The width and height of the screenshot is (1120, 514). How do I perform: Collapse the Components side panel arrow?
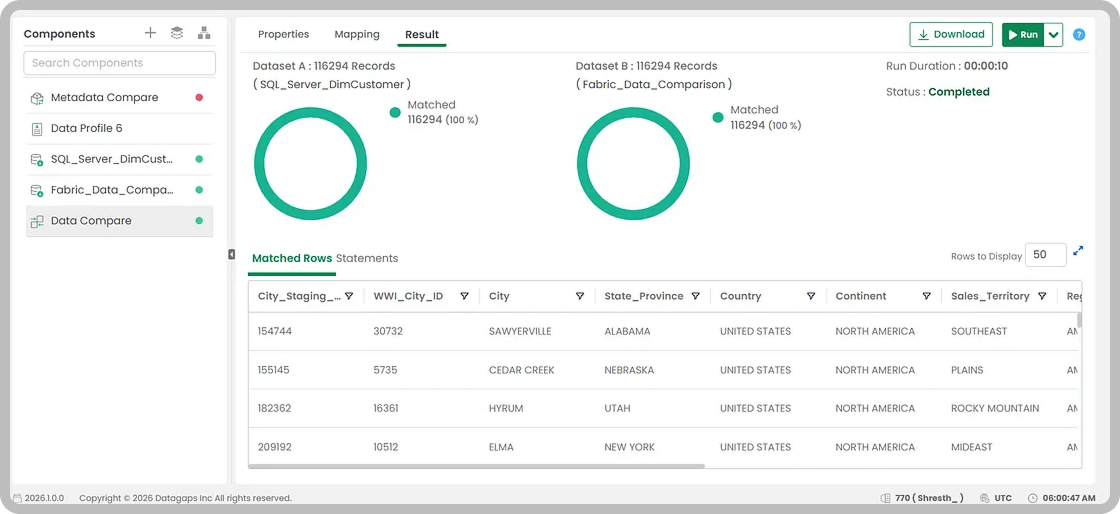(x=231, y=254)
